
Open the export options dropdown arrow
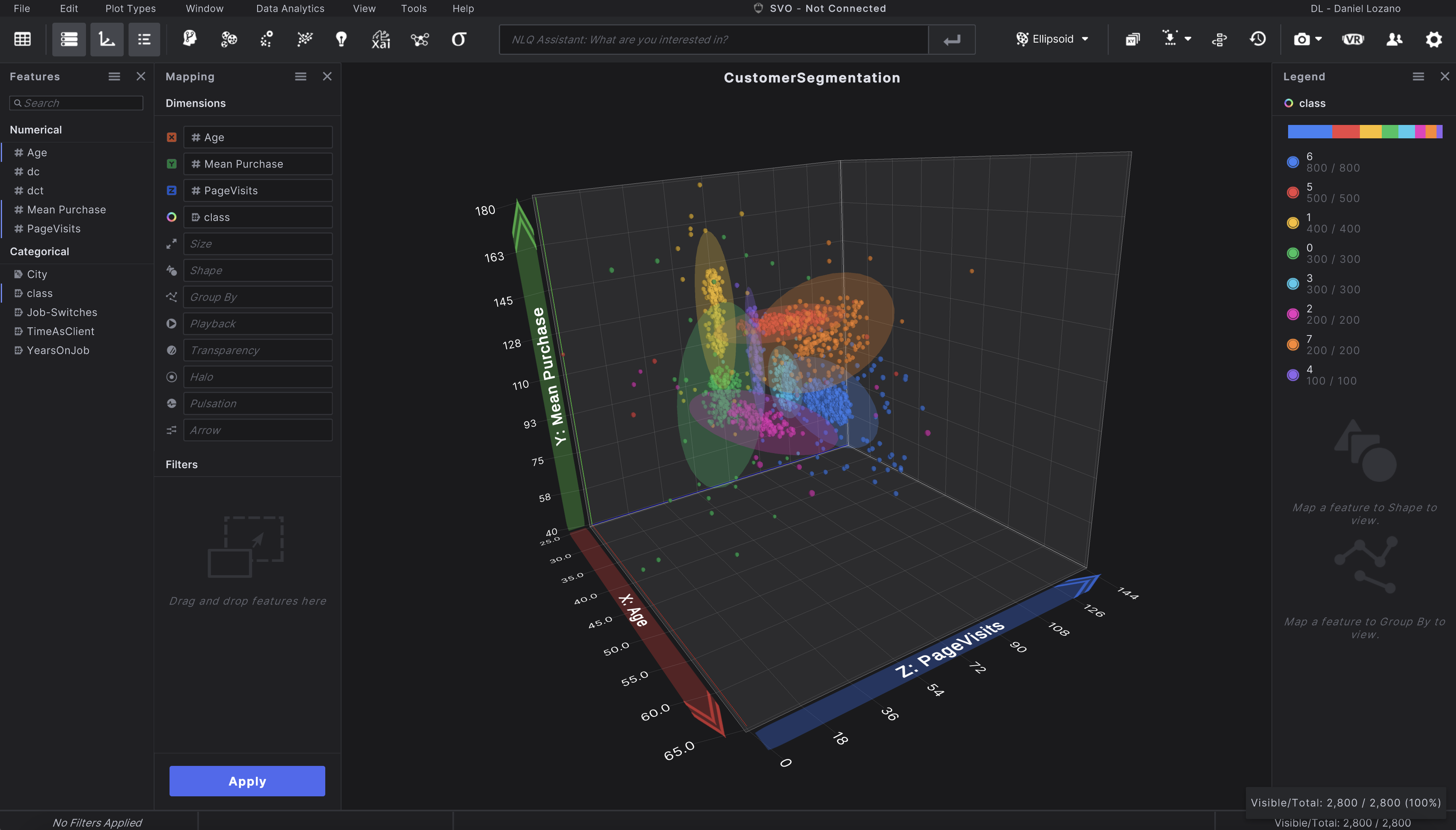[1189, 39]
